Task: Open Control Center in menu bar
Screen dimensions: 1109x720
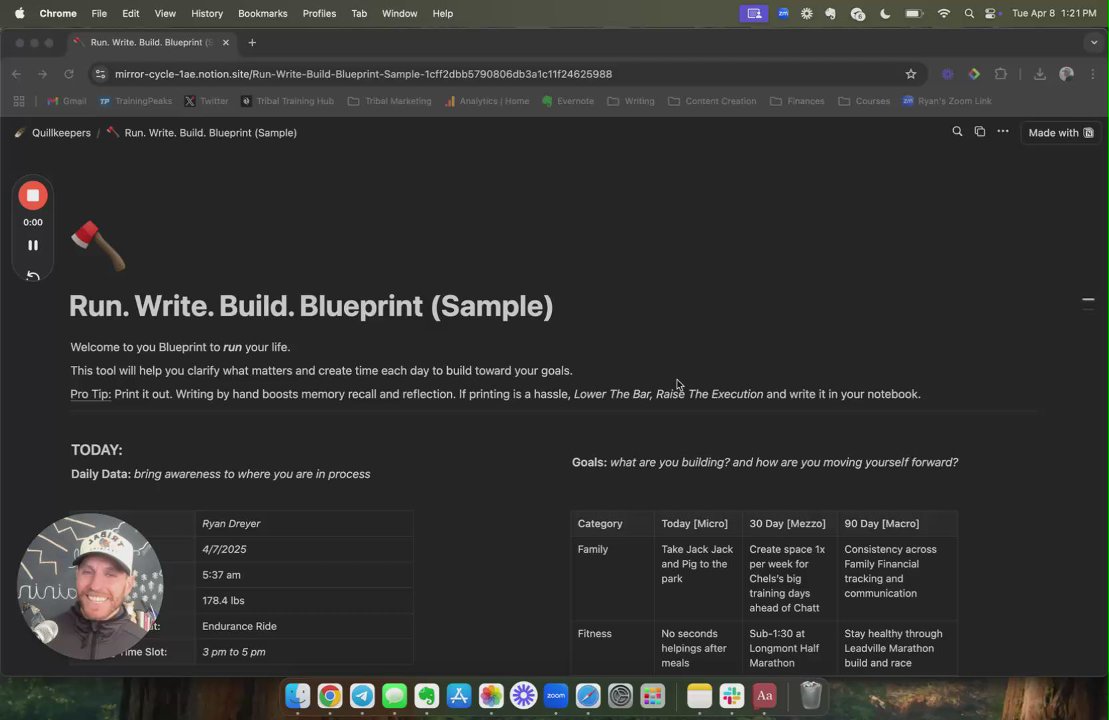Action: [x=991, y=13]
